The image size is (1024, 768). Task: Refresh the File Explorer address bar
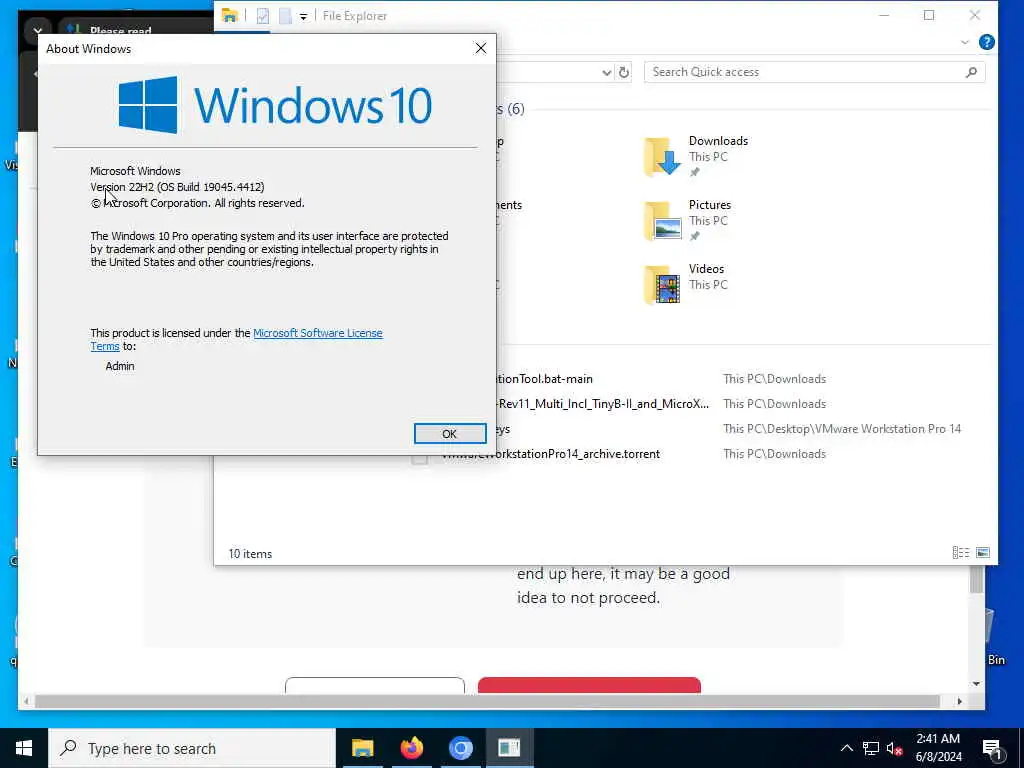click(624, 72)
